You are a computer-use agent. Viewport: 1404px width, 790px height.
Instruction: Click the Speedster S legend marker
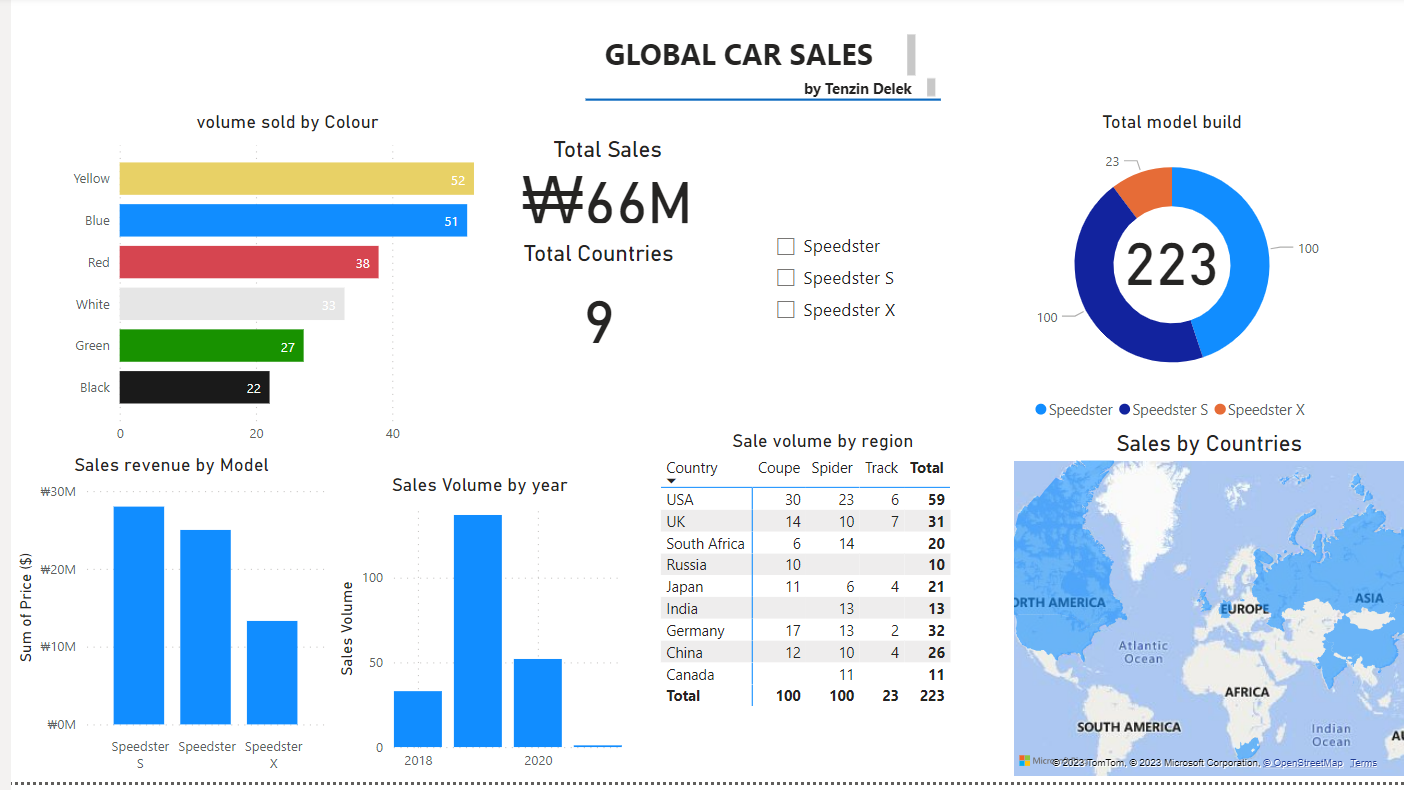[x=1124, y=410]
